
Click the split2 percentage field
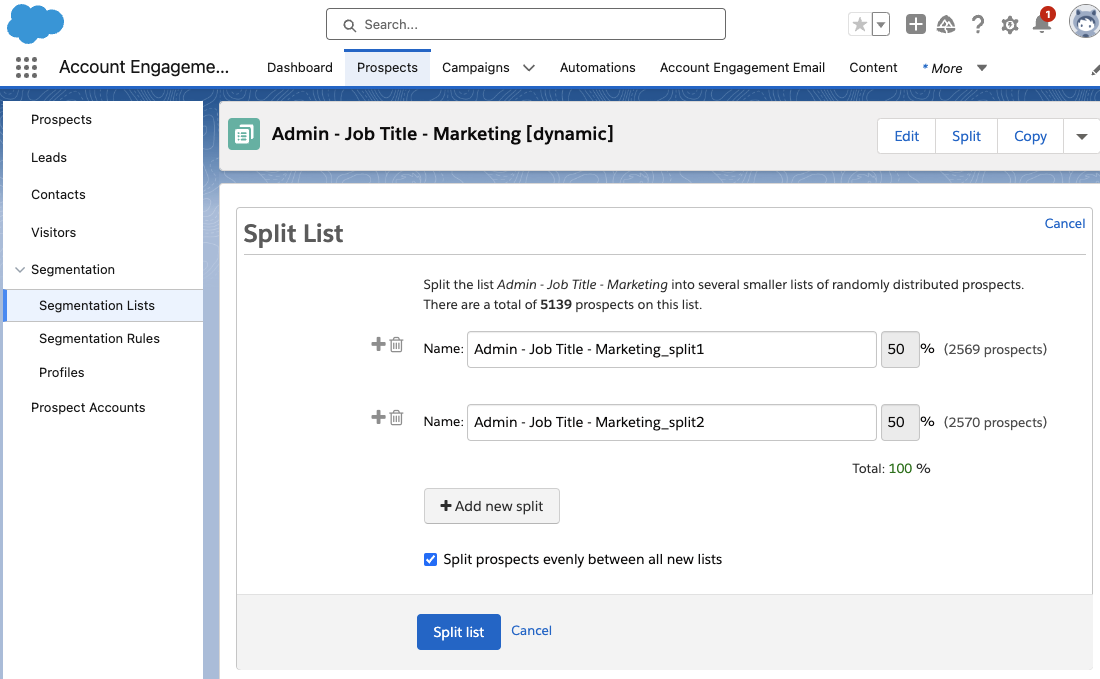900,422
